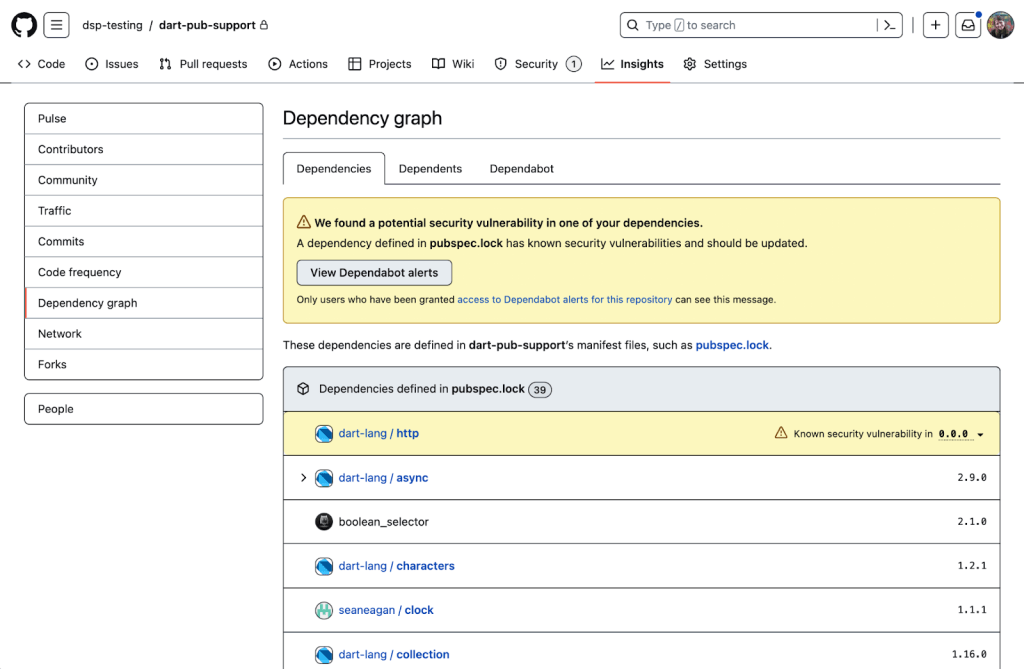This screenshot has width=1024, height=669.
Task: Select Contributors in the Insights sidebar
Action: point(71,149)
